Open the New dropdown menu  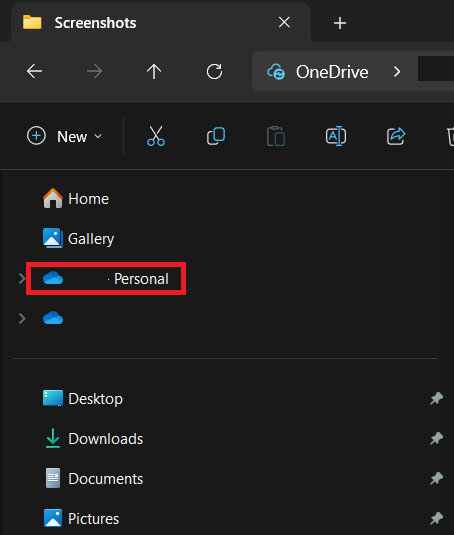[64, 136]
